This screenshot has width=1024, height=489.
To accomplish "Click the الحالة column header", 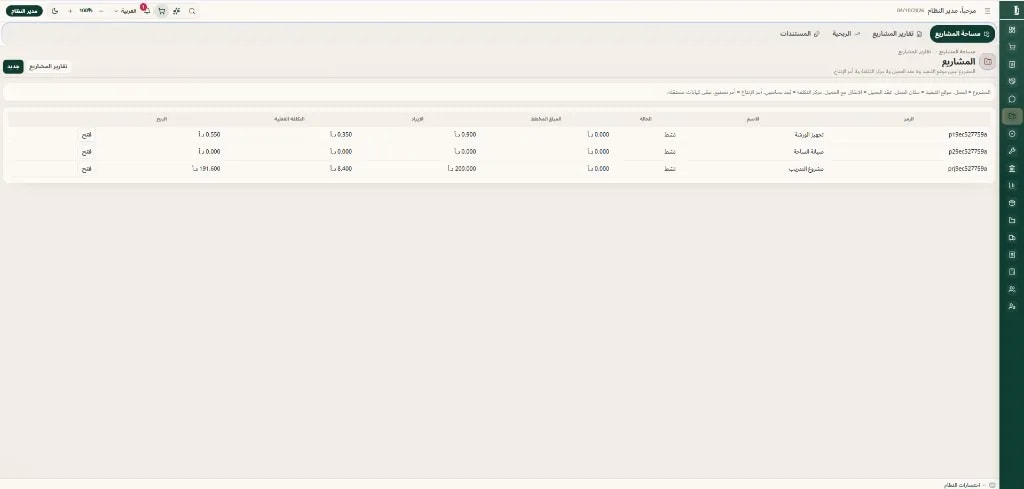I will [647, 119].
